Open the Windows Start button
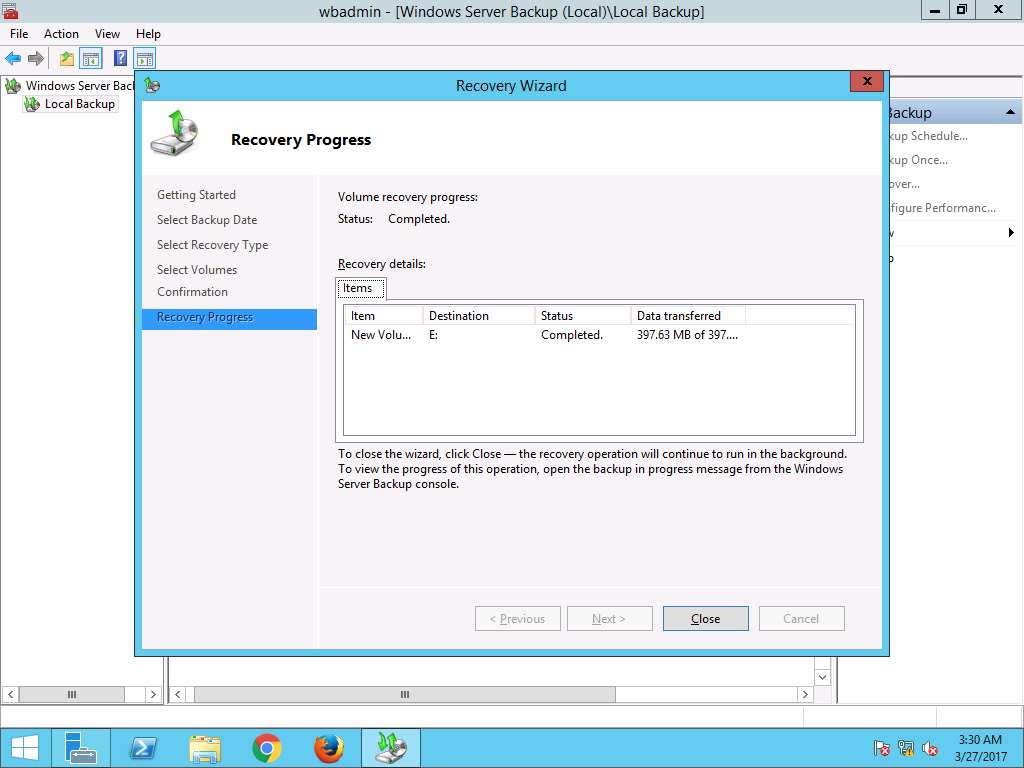Image resolution: width=1024 pixels, height=768 pixels. 25,748
